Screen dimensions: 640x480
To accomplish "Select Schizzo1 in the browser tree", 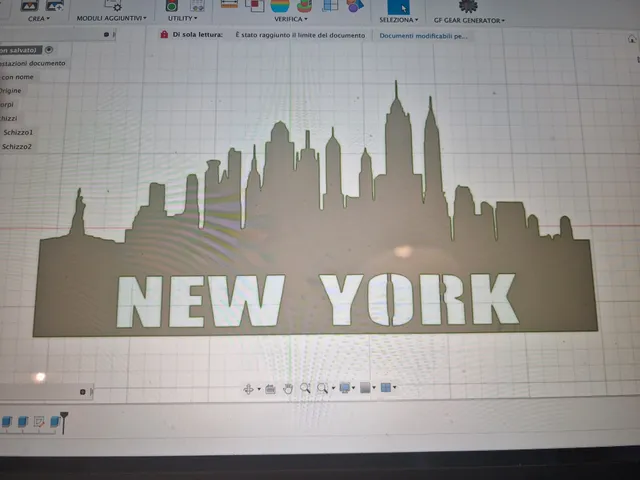I will point(18,132).
